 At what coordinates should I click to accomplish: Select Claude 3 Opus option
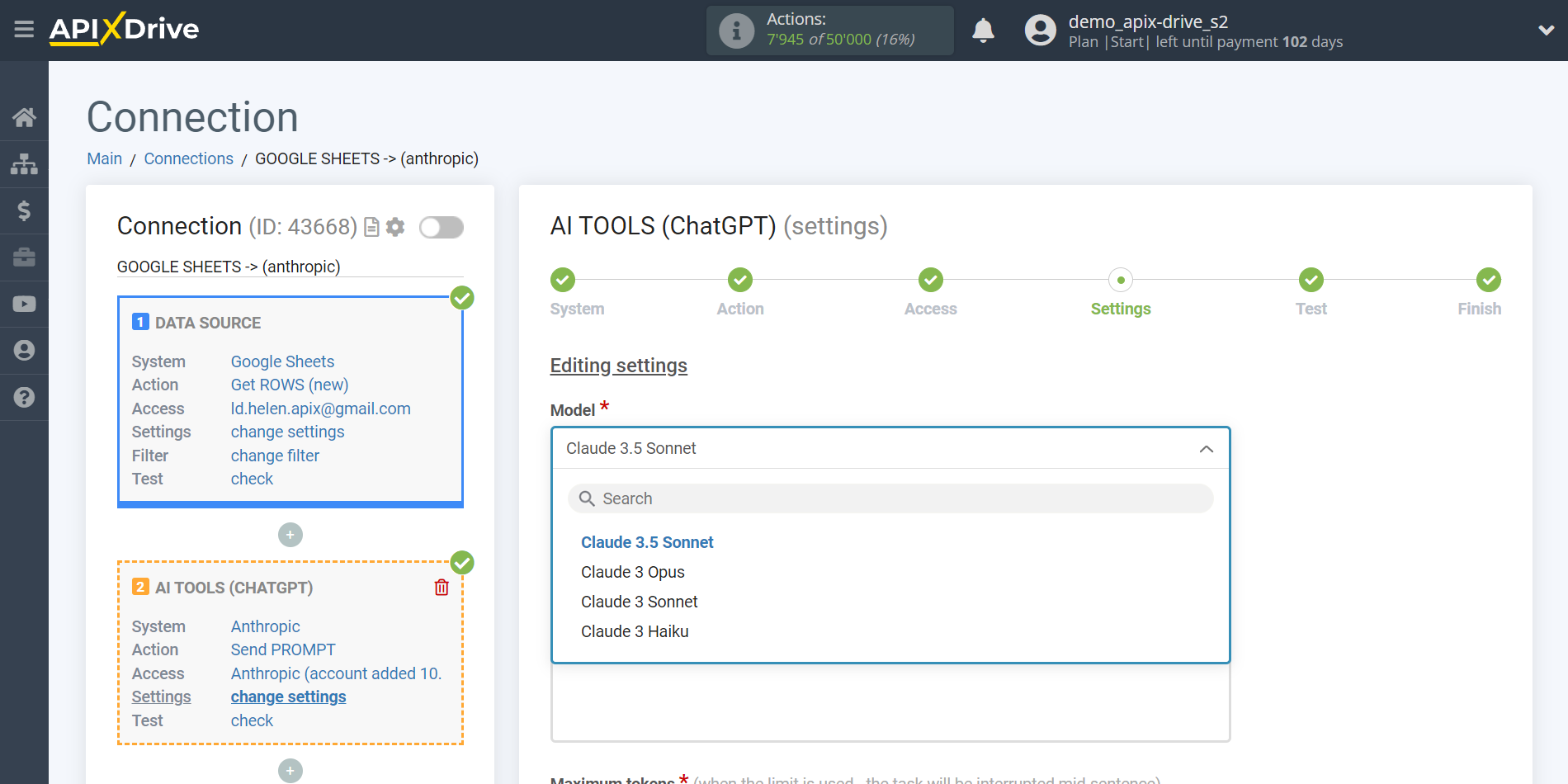click(633, 572)
